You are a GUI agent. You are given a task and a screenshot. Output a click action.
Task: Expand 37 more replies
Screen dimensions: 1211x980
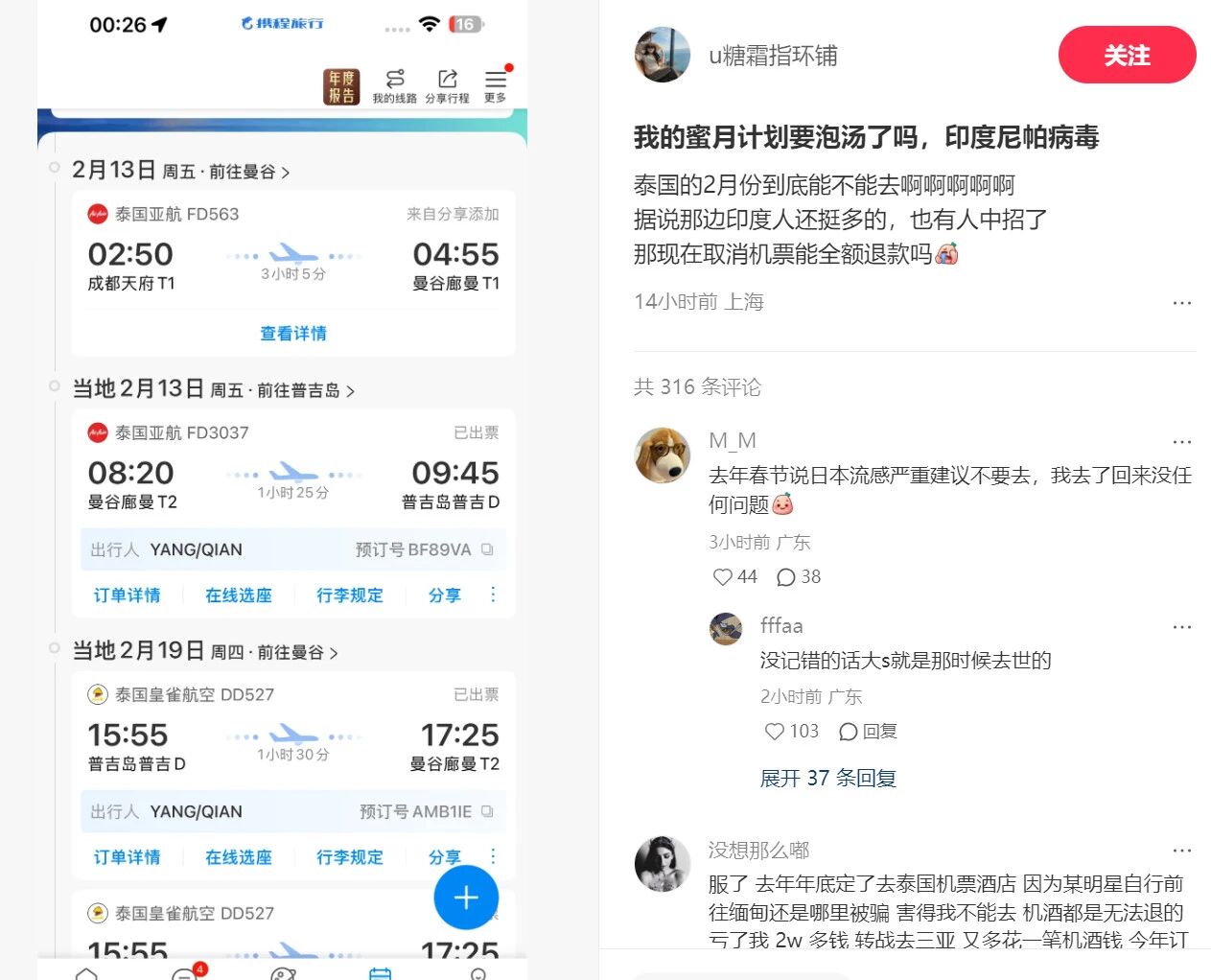point(827,778)
